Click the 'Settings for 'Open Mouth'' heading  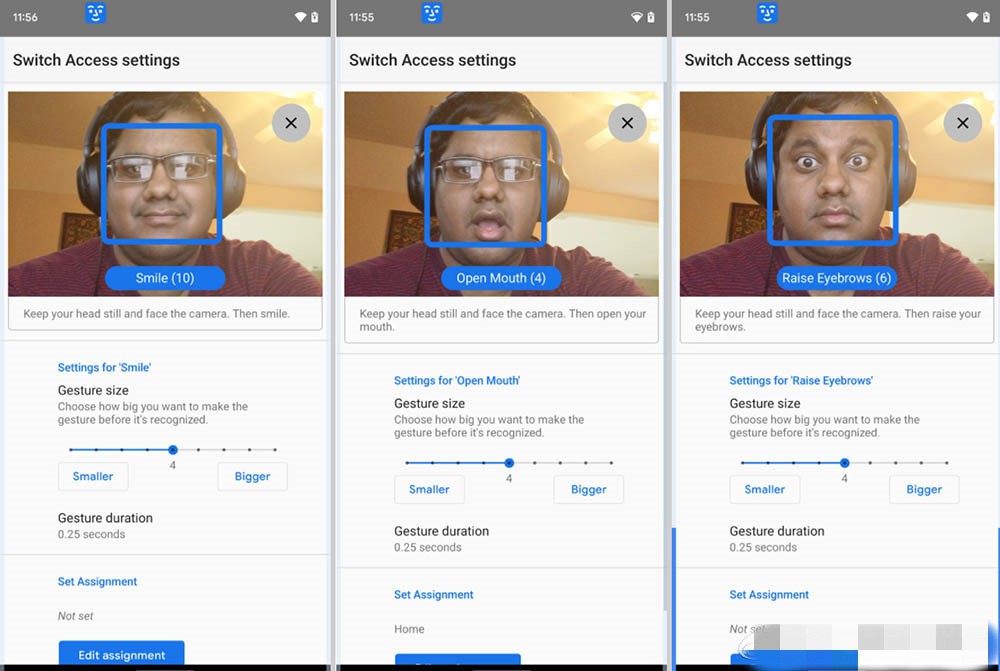pyautogui.click(x=457, y=381)
